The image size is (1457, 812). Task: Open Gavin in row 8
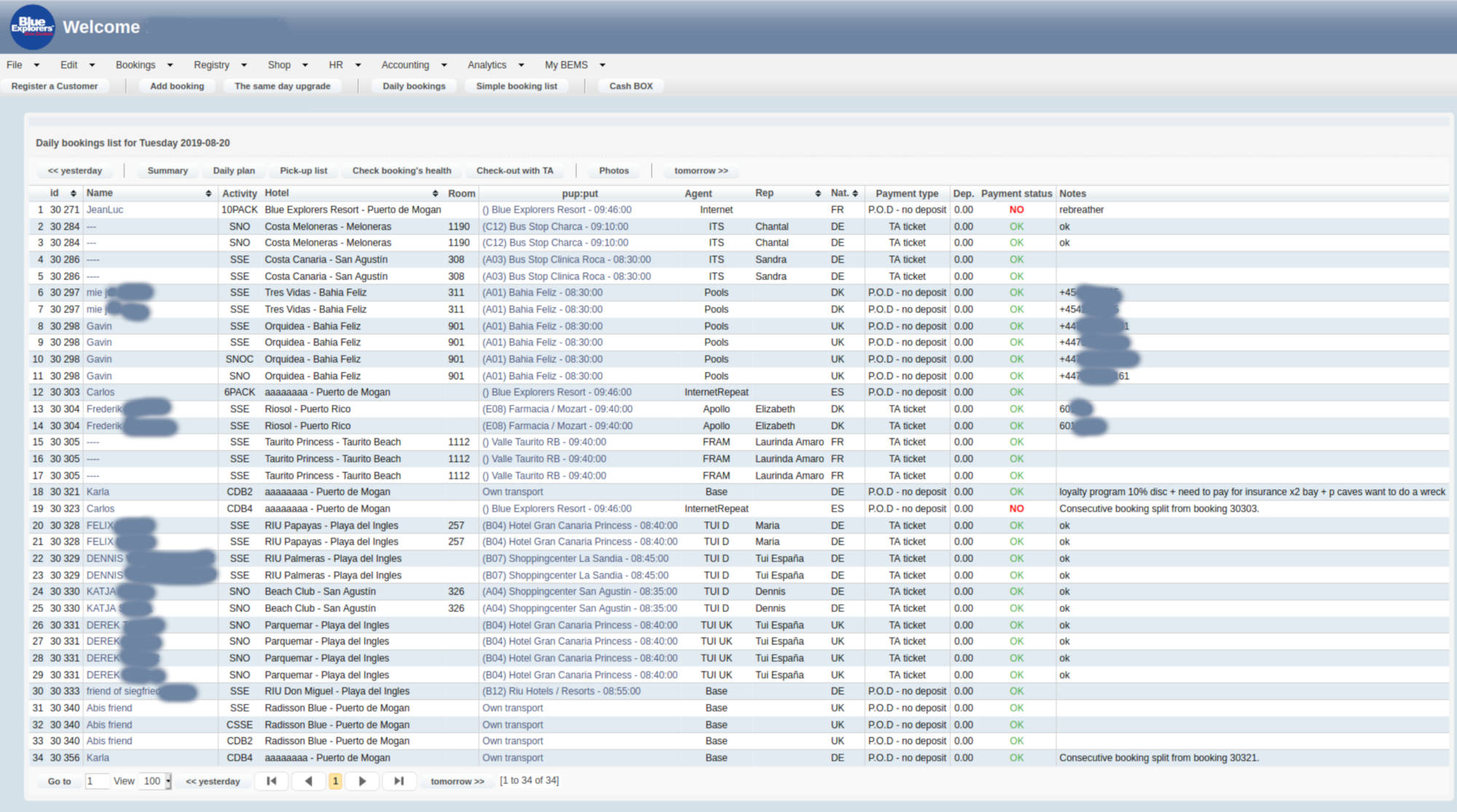click(x=99, y=326)
